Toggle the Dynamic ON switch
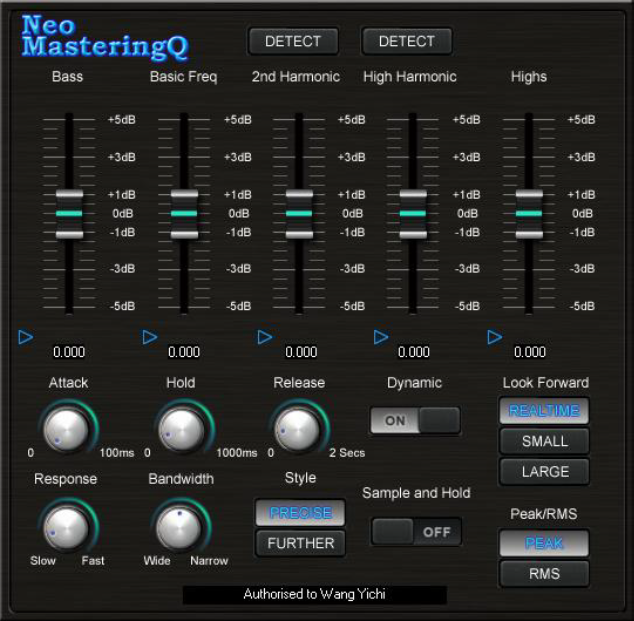The height and width of the screenshot is (621, 634). pyautogui.click(x=415, y=420)
